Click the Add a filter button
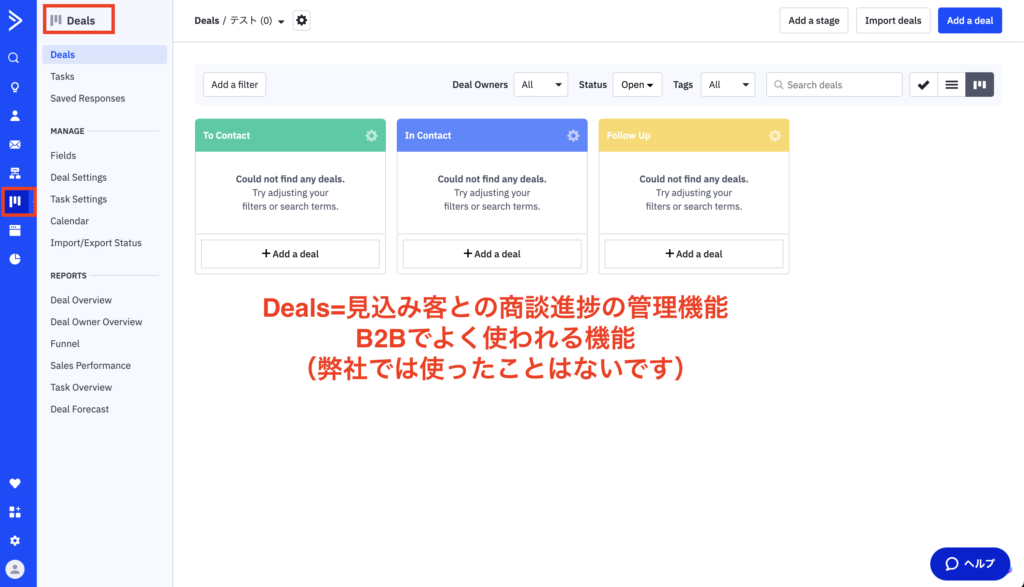Viewport: 1024px width, 587px height. pyautogui.click(x=234, y=84)
